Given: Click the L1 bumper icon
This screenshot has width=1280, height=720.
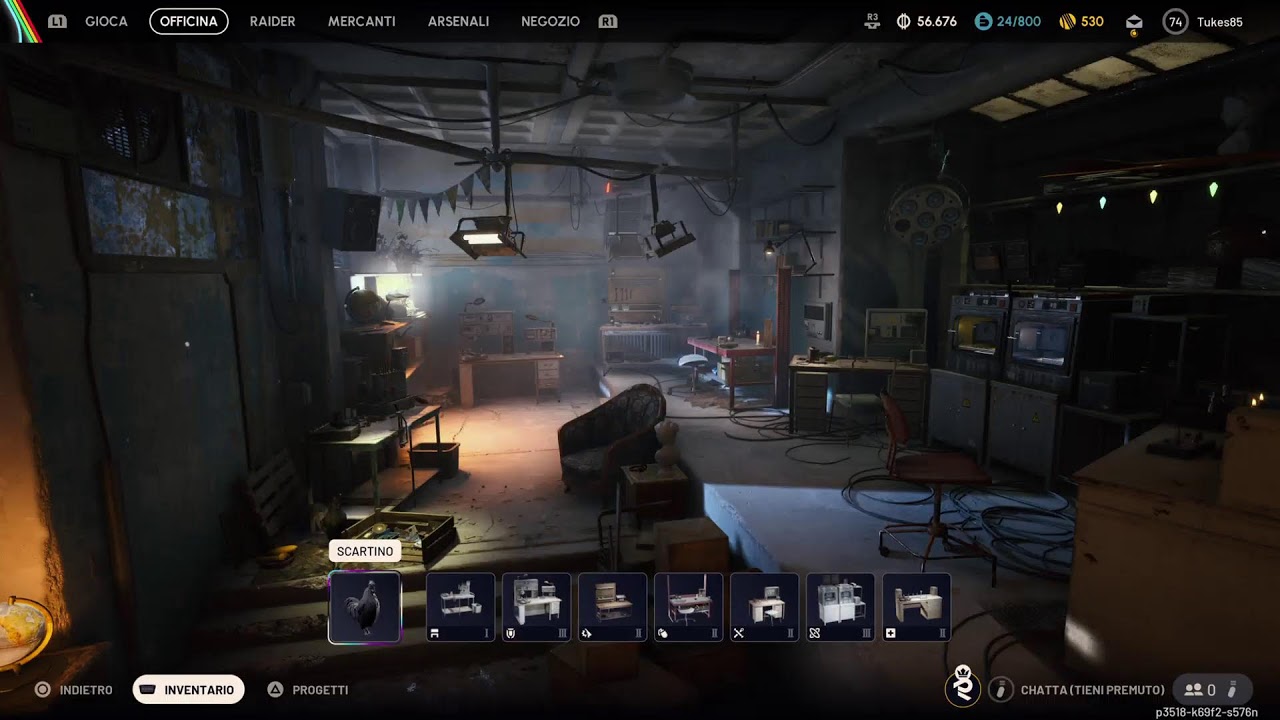Looking at the screenshot, I should (57, 21).
